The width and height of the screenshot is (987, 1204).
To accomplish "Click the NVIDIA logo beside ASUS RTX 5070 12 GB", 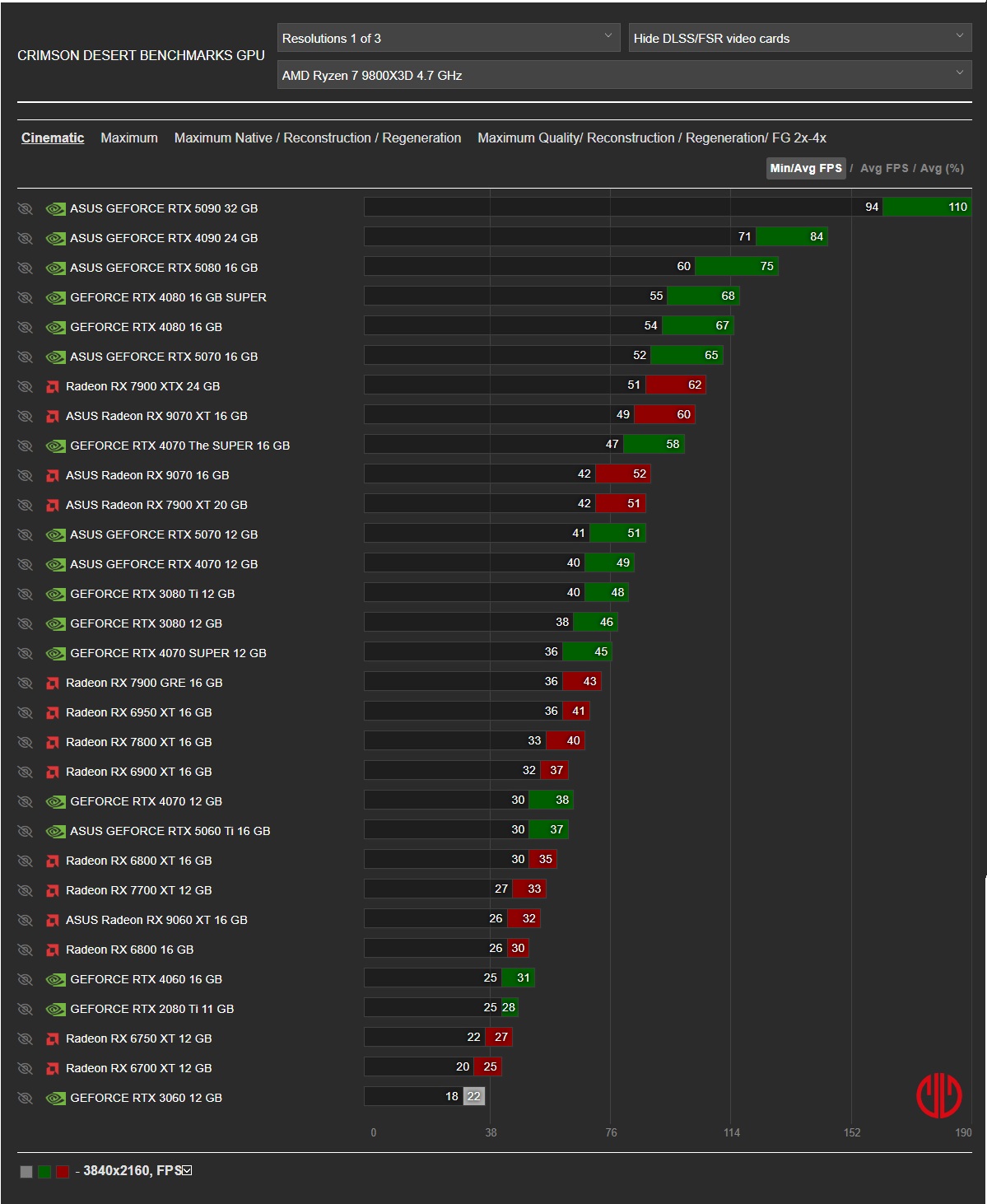I will click(x=55, y=535).
